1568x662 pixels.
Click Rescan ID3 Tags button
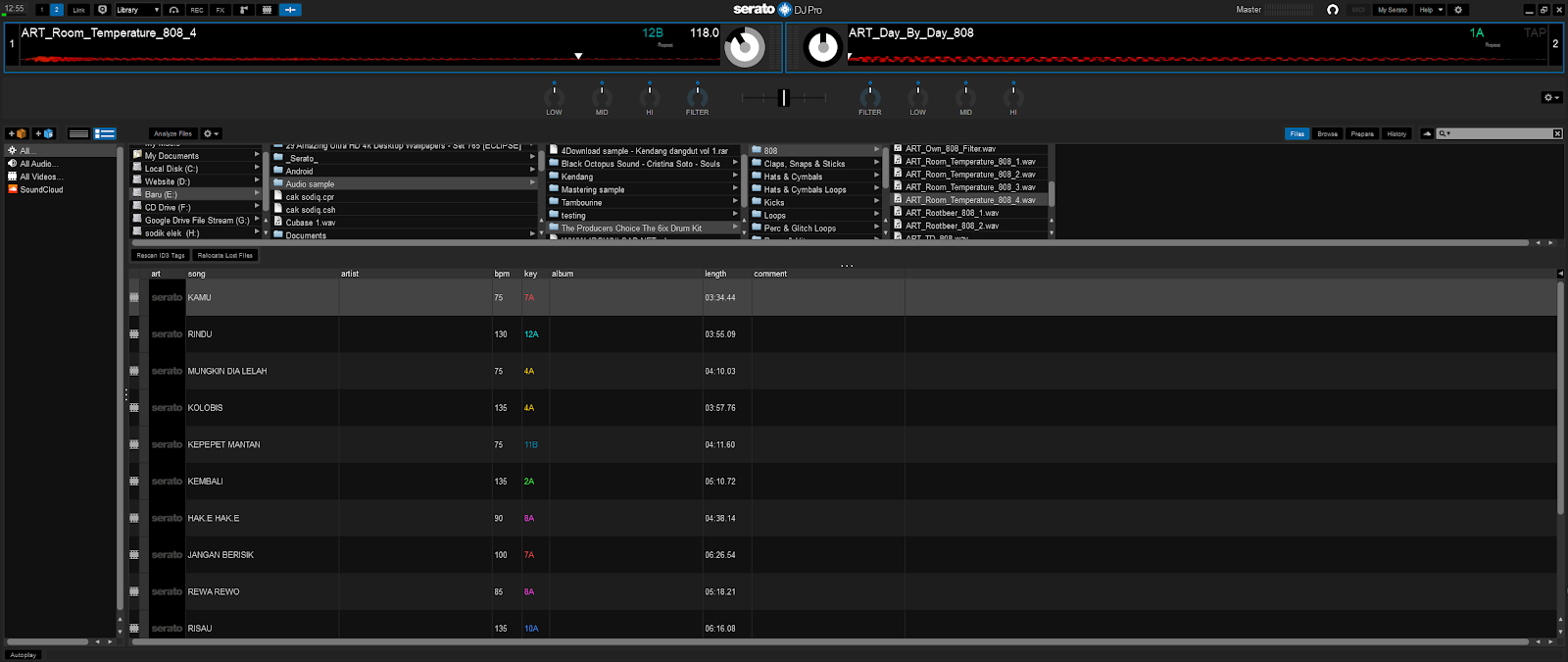[x=161, y=255]
